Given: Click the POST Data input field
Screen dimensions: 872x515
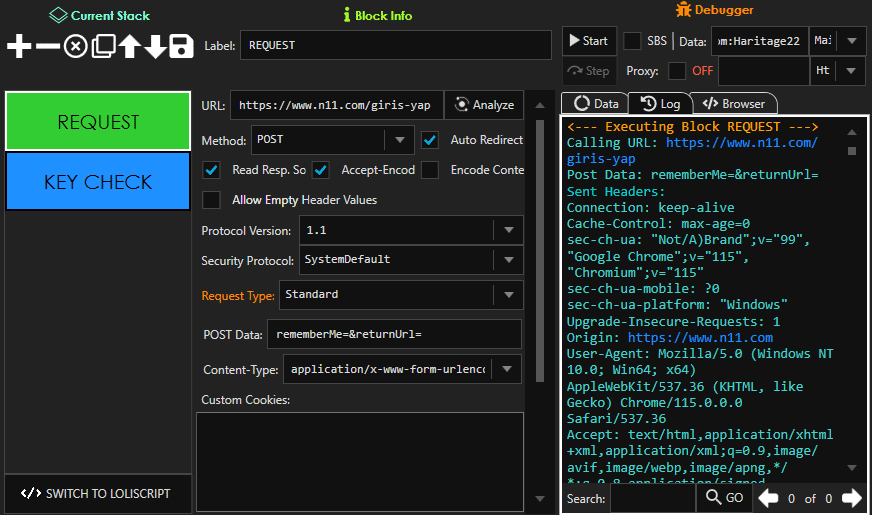Looking at the screenshot, I should coord(393,334).
